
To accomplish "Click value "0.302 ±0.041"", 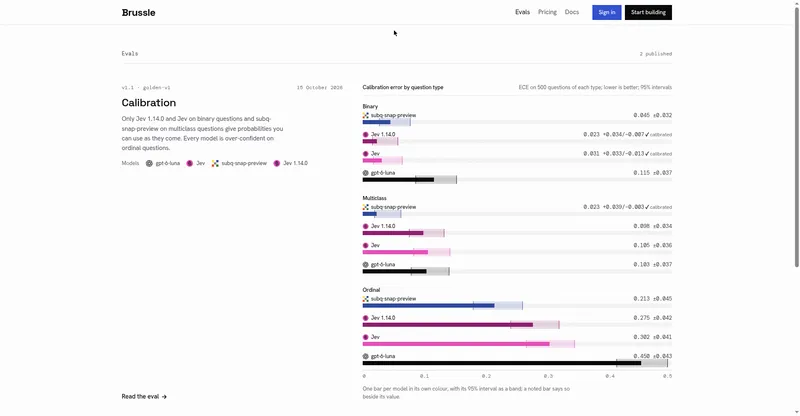I will pyautogui.click(x=653, y=337).
